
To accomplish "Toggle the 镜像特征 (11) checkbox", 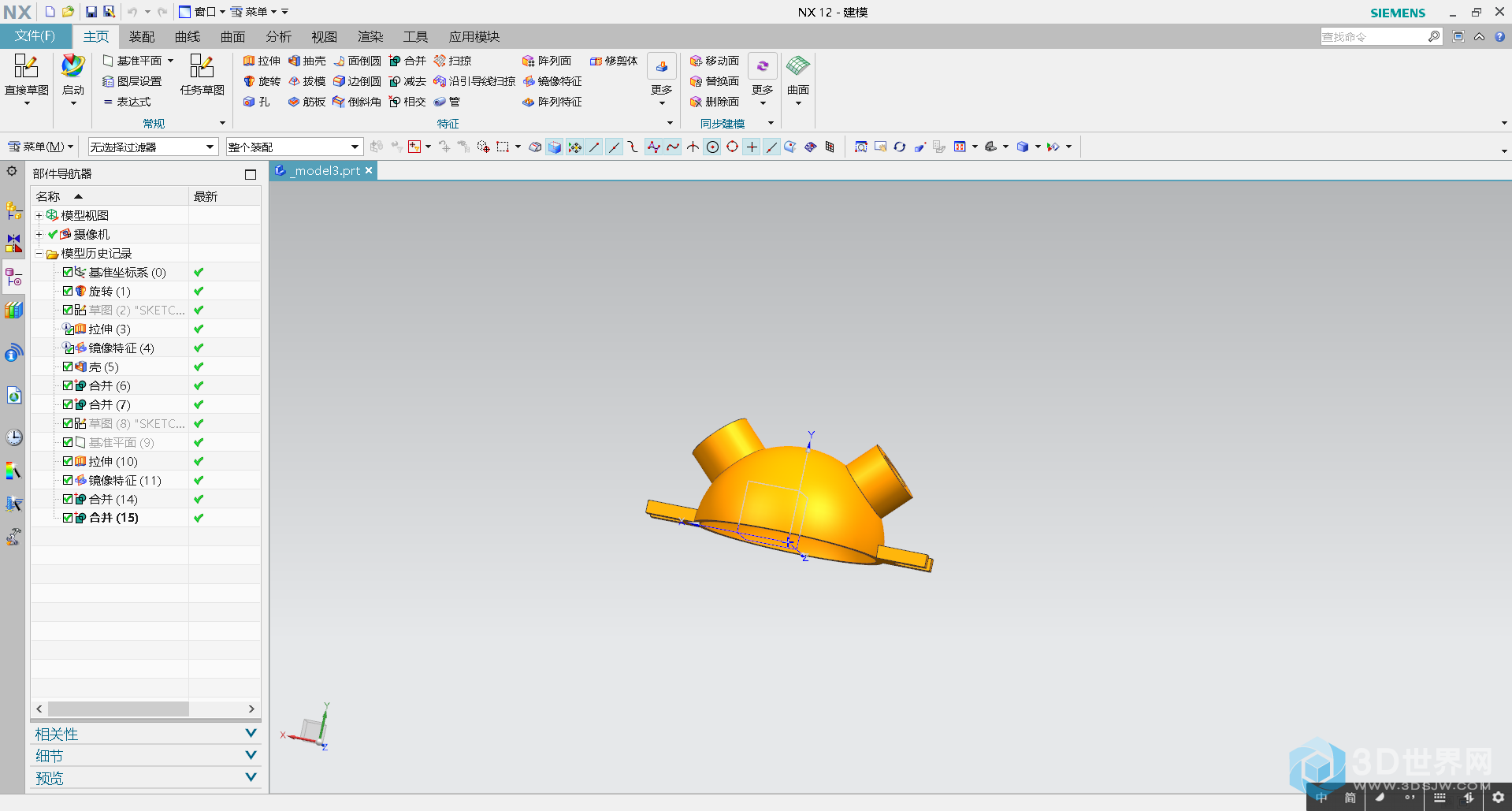I will click(68, 480).
